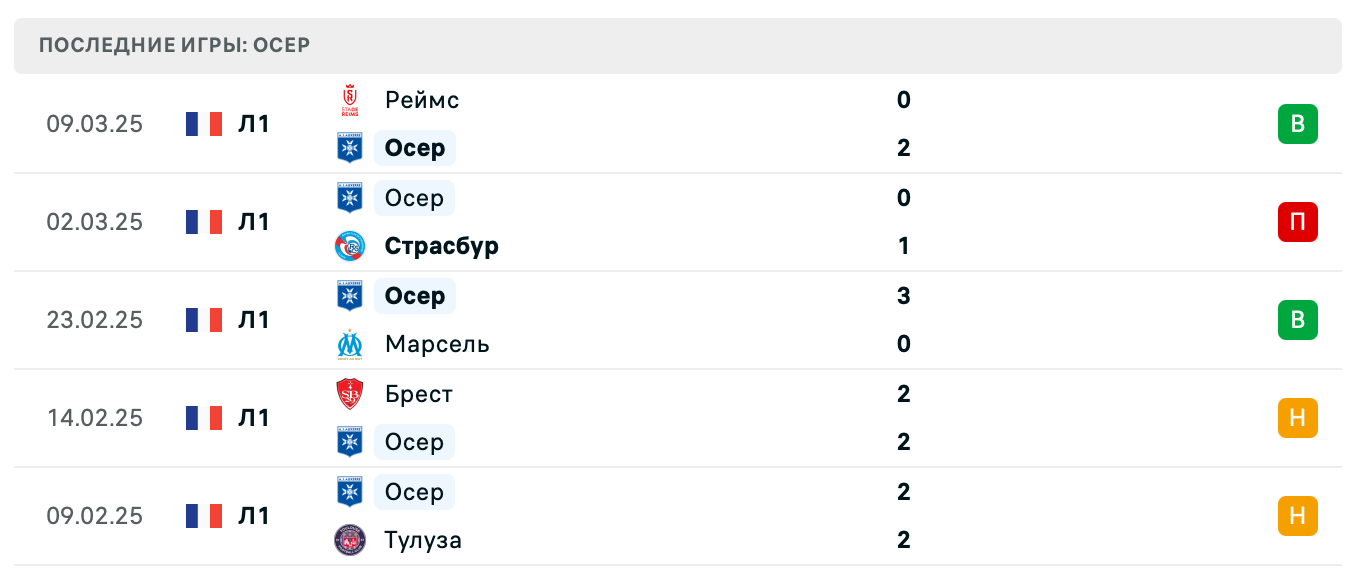Select the Брест team name row
The image size is (1358, 582).
[418, 394]
